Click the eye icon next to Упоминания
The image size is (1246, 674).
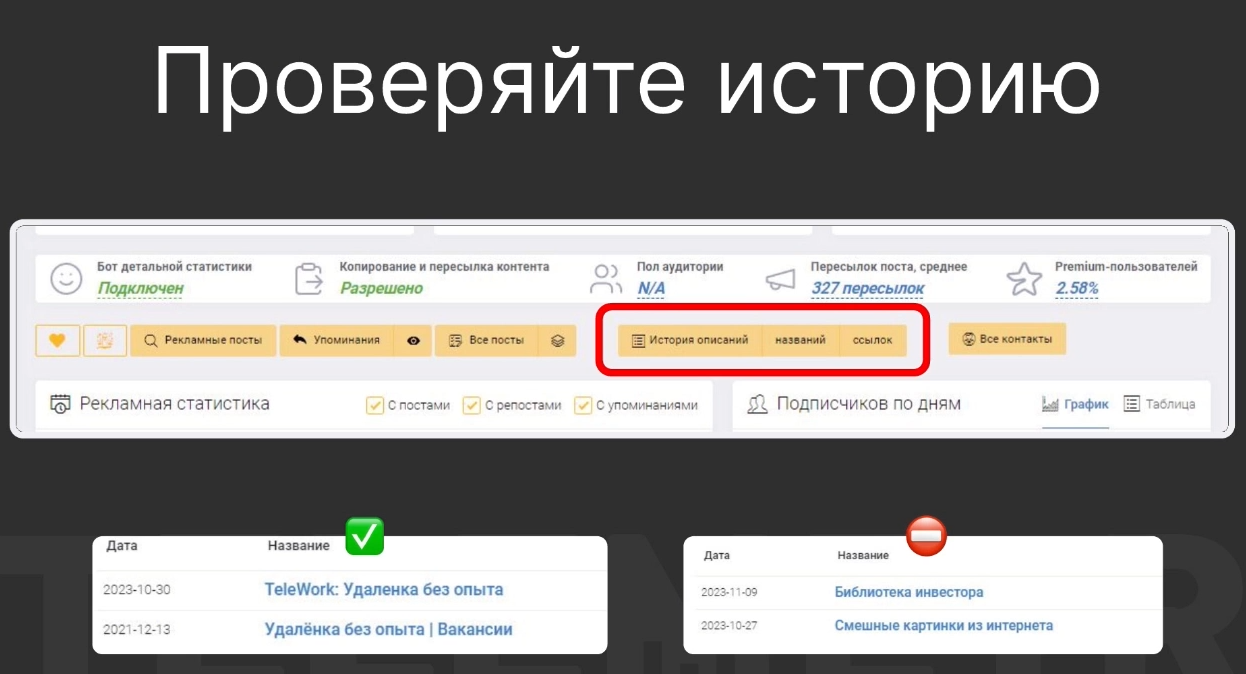(x=413, y=340)
